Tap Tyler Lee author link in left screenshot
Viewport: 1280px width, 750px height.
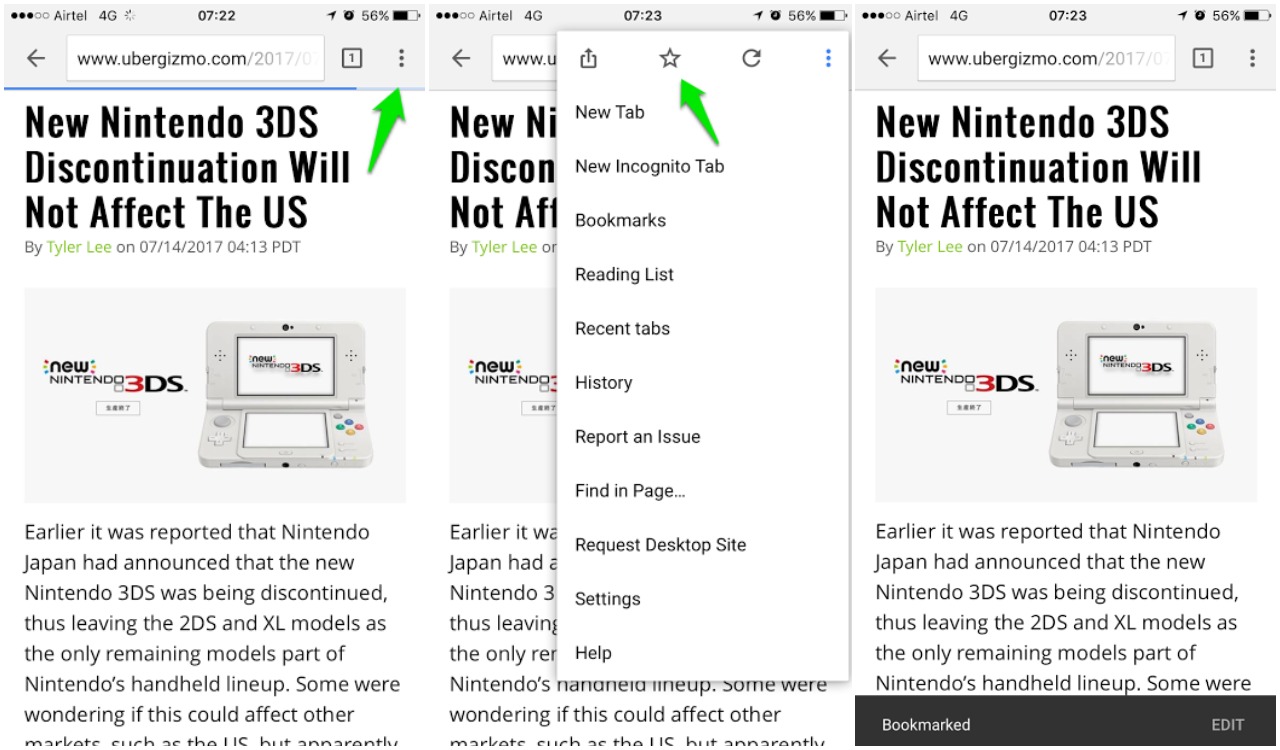[79, 247]
